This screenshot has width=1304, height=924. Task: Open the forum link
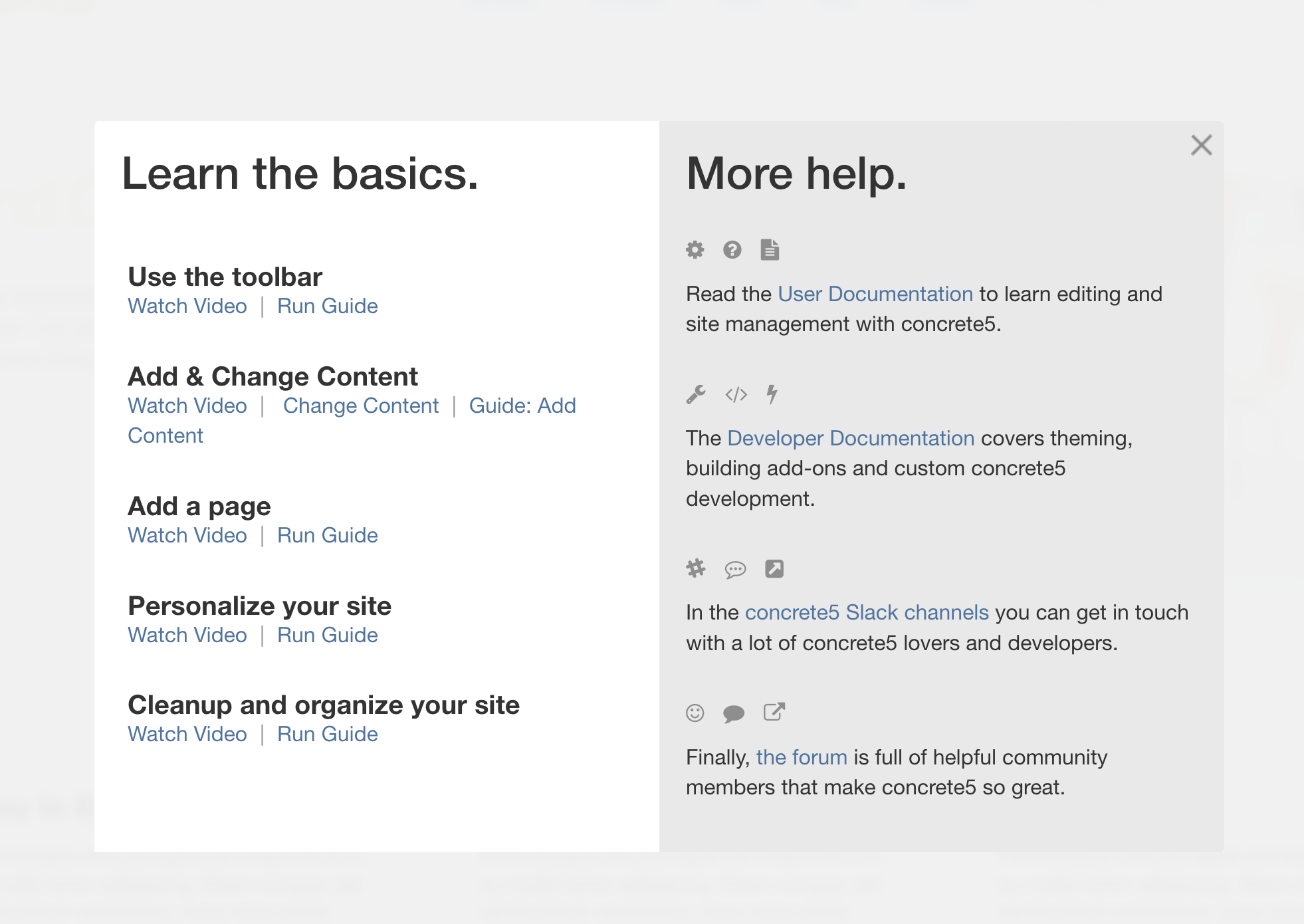[x=801, y=756]
